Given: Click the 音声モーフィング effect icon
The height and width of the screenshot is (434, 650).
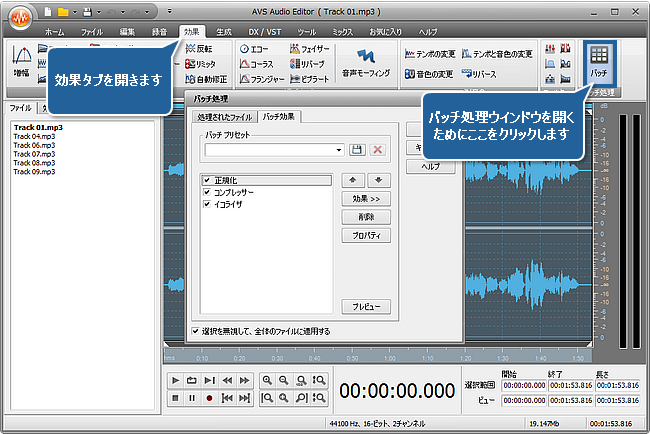Looking at the screenshot, I should pos(364,63).
